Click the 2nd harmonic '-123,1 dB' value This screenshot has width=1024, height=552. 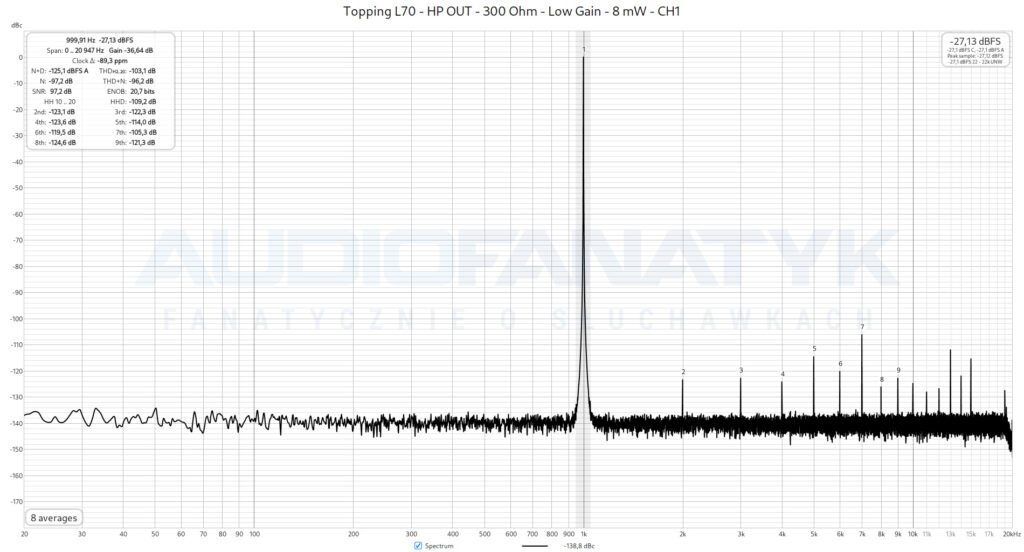point(62,112)
